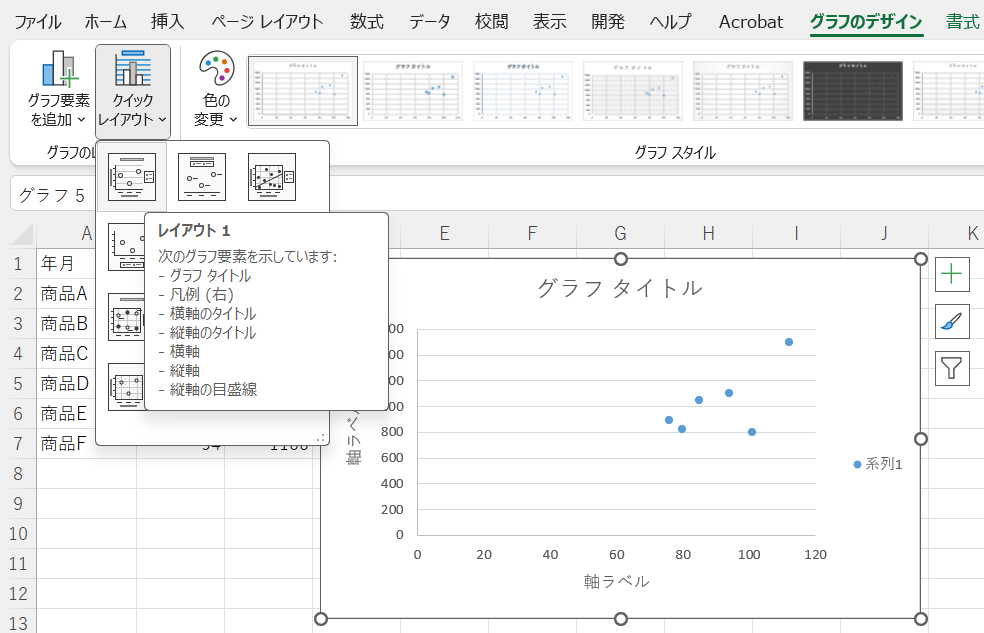Click the chart elements plus button

952,274
